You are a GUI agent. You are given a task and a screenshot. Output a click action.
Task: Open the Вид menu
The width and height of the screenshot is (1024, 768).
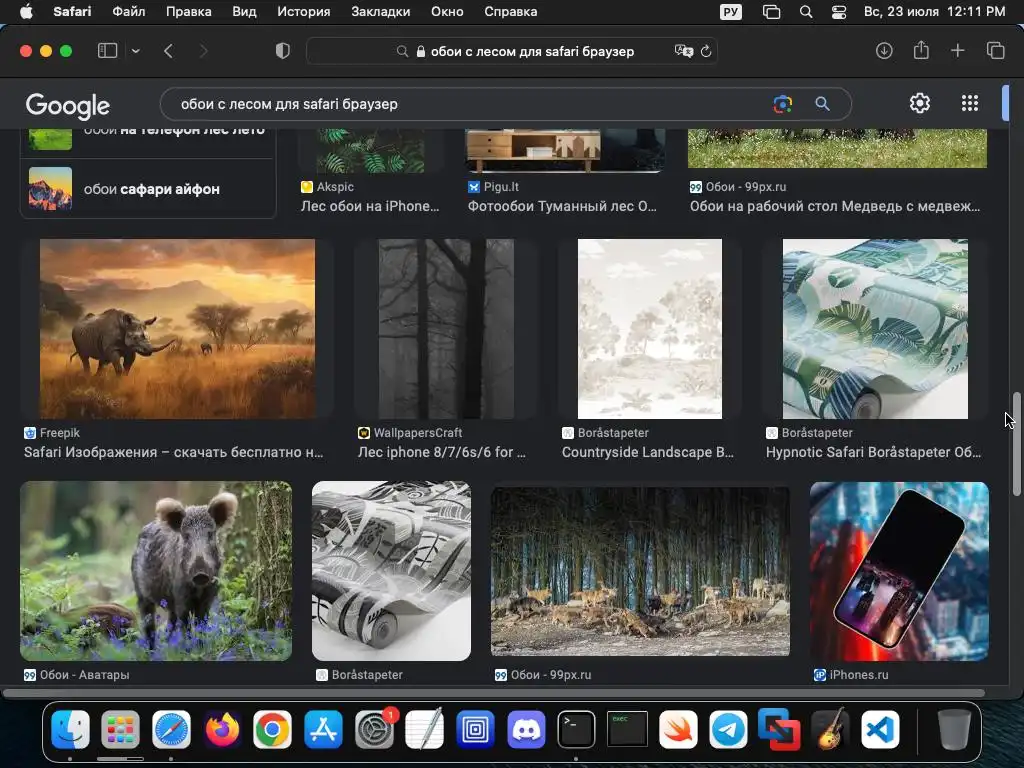pyautogui.click(x=244, y=12)
